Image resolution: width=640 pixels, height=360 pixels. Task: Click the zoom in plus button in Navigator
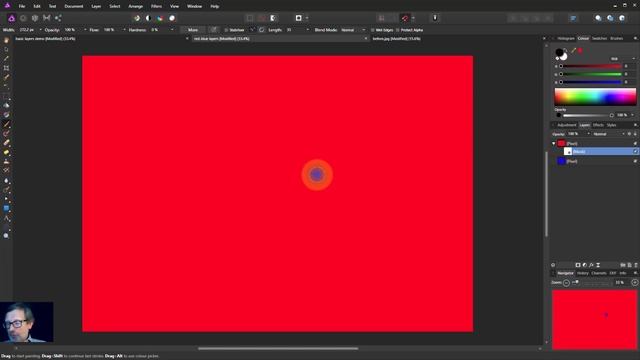coord(635,282)
